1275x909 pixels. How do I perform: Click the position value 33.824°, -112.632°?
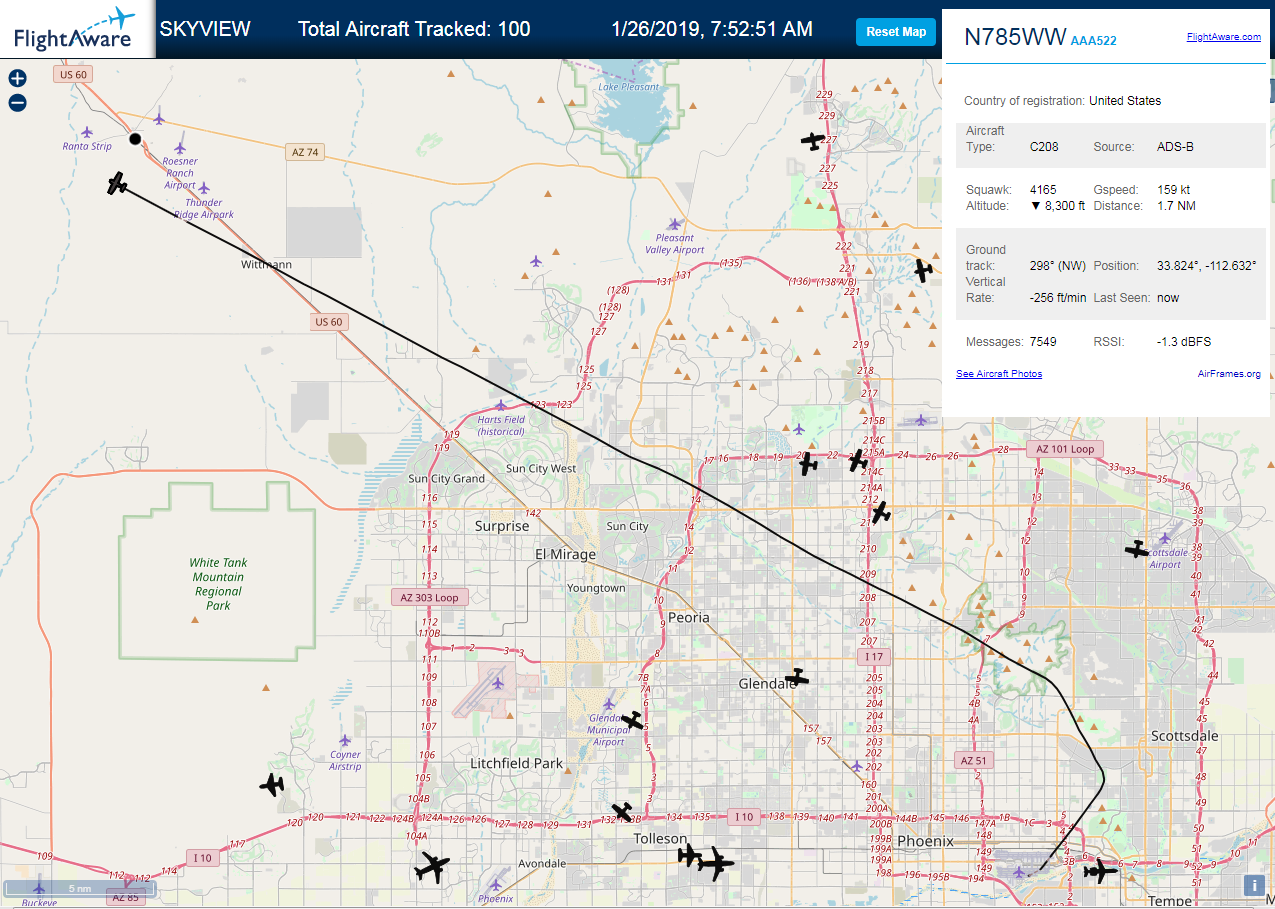1206,266
